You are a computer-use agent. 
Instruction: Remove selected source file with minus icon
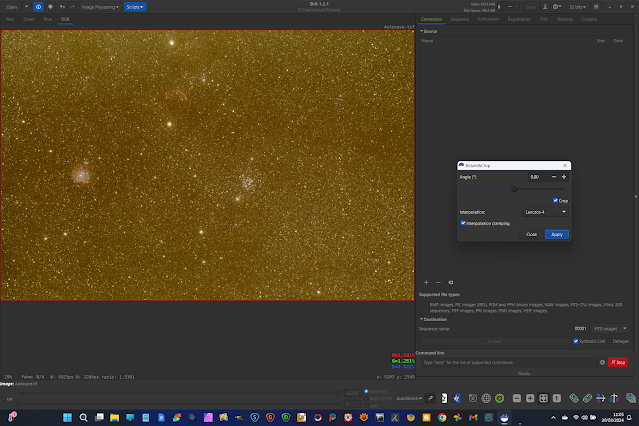tap(438, 282)
